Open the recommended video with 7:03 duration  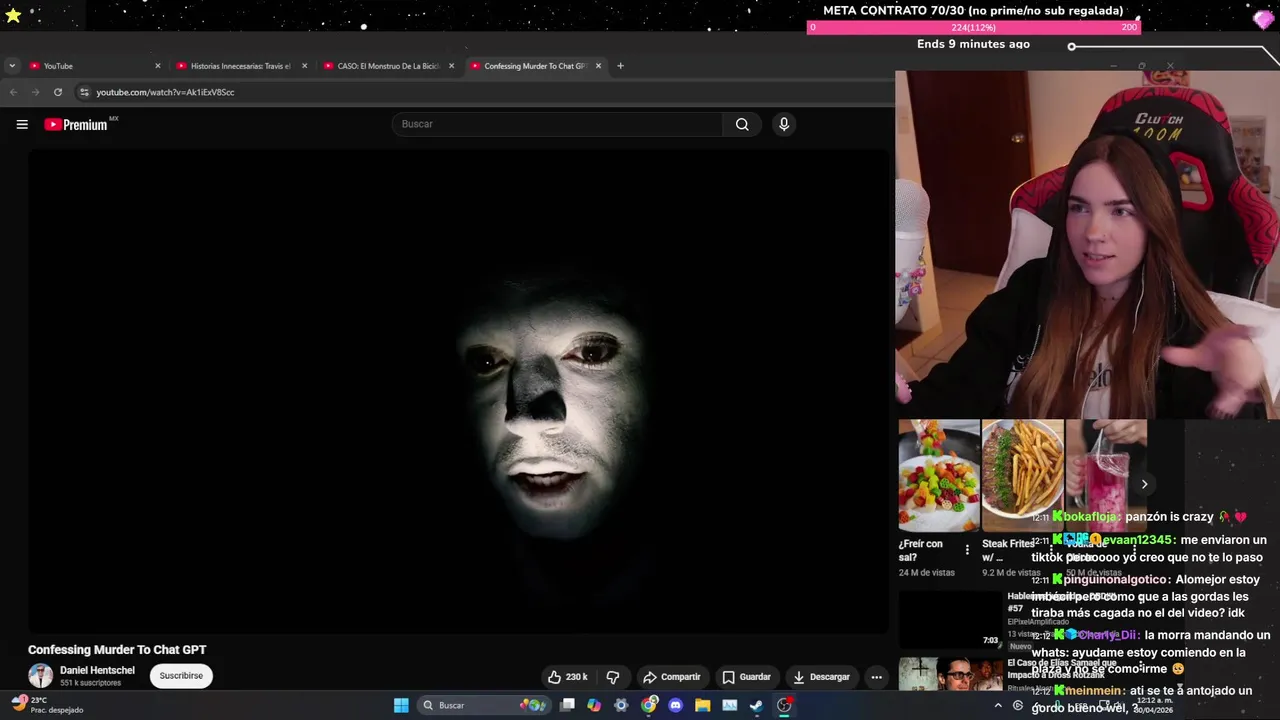click(950, 619)
